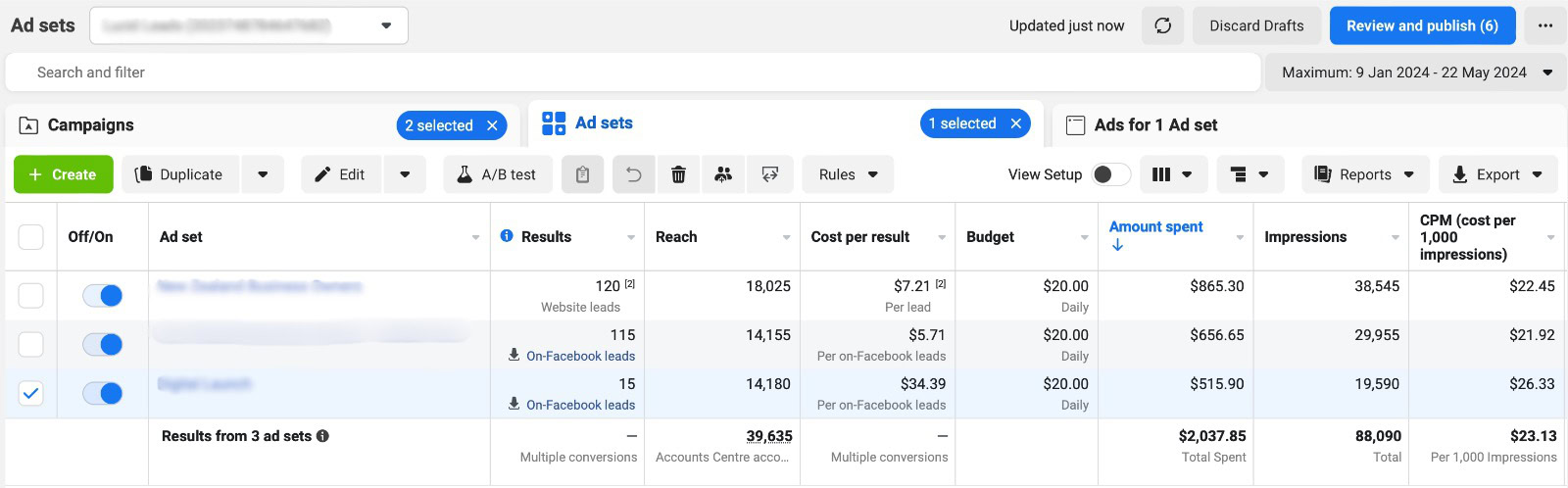The image size is (1568, 488).
Task: Click the 38,545 impressions value
Action: [x=1377, y=286]
